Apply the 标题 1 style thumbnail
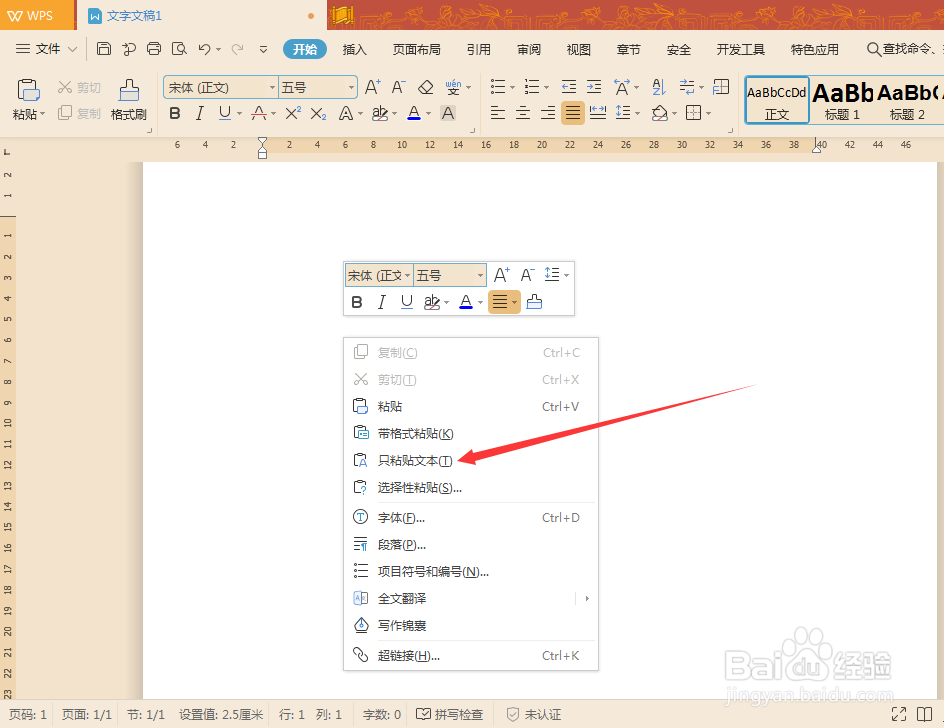This screenshot has width=944, height=728. [841, 100]
